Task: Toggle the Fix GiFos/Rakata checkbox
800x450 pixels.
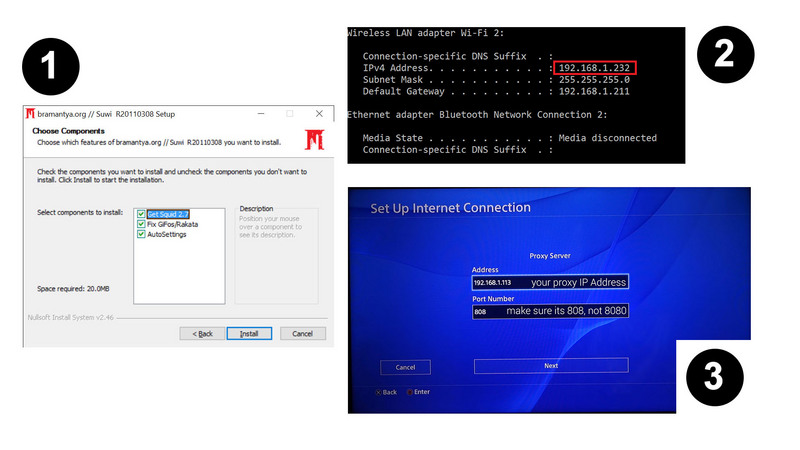Action: coord(141,224)
